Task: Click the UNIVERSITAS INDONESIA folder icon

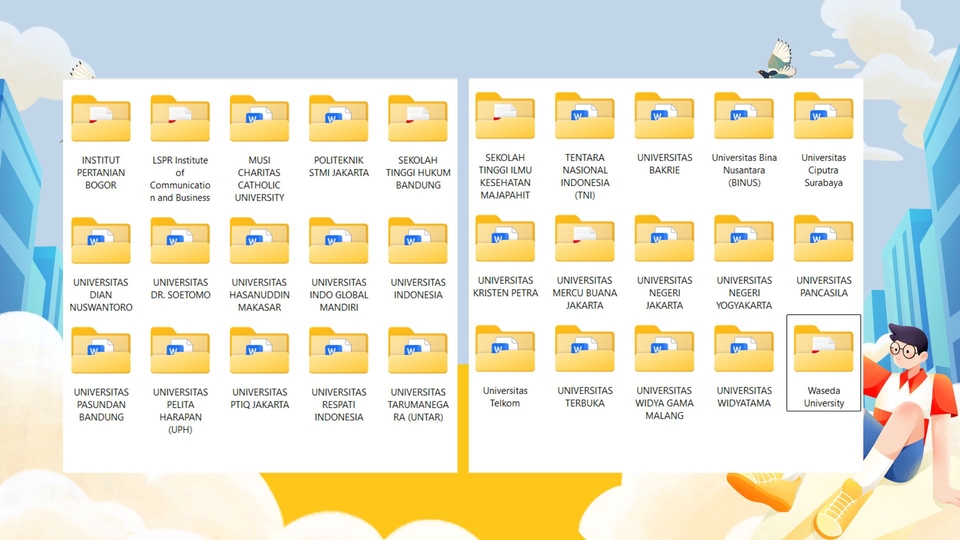Action: click(418, 242)
